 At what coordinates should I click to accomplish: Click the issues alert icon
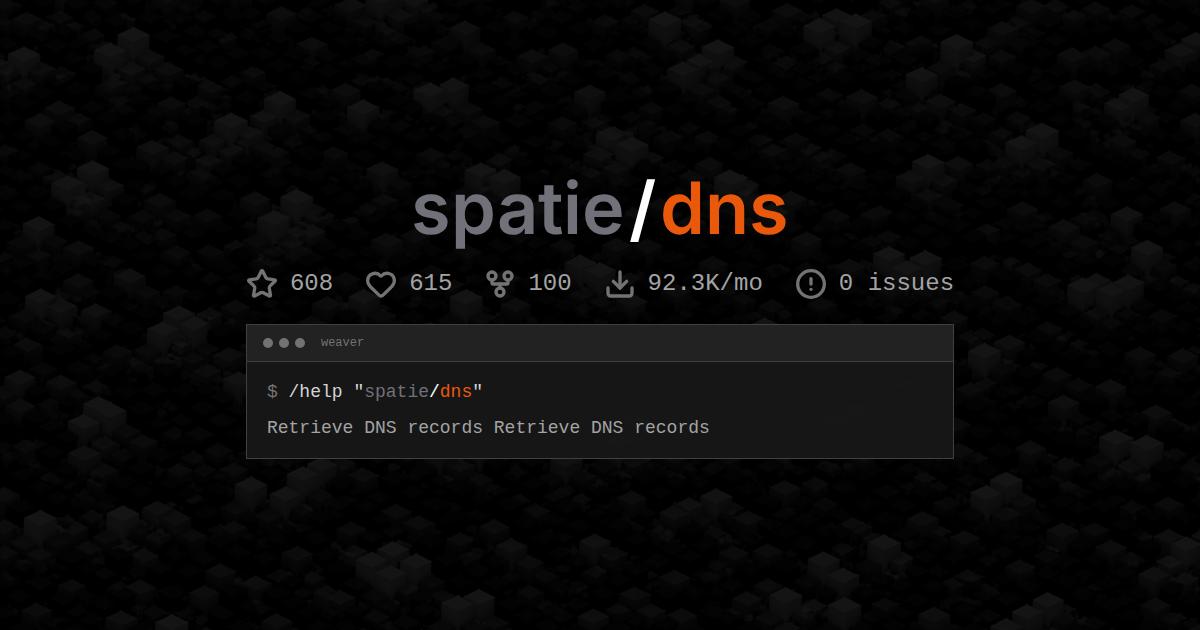point(810,284)
